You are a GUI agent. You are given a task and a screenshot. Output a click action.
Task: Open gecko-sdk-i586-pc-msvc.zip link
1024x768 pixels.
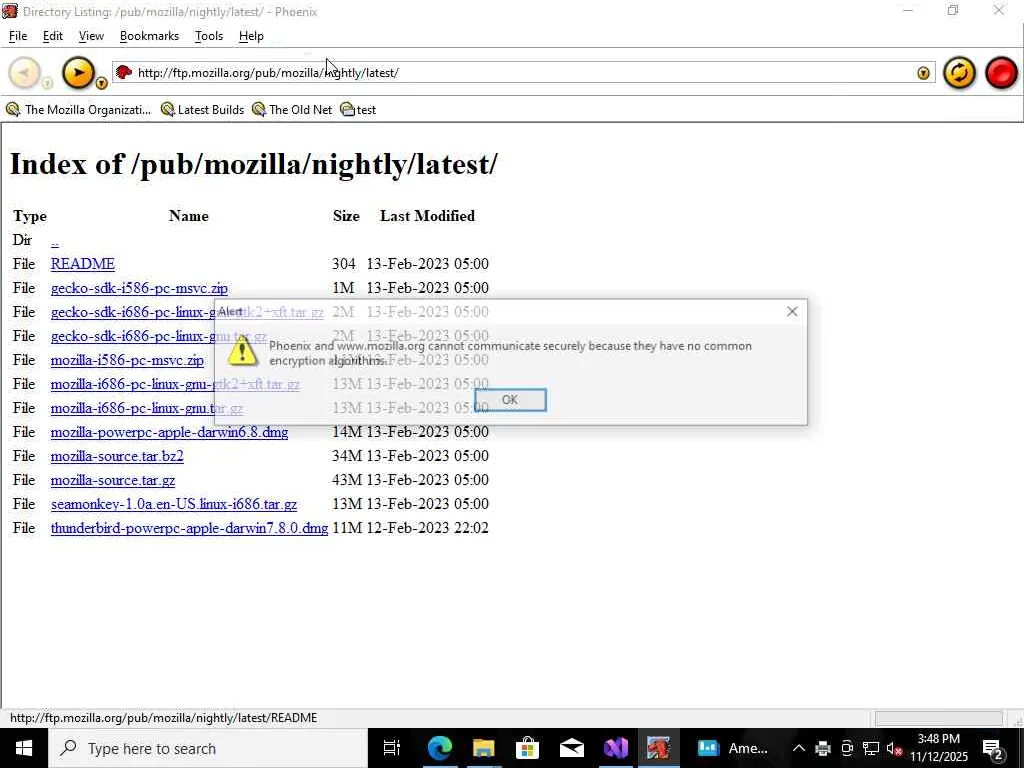click(x=139, y=288)
